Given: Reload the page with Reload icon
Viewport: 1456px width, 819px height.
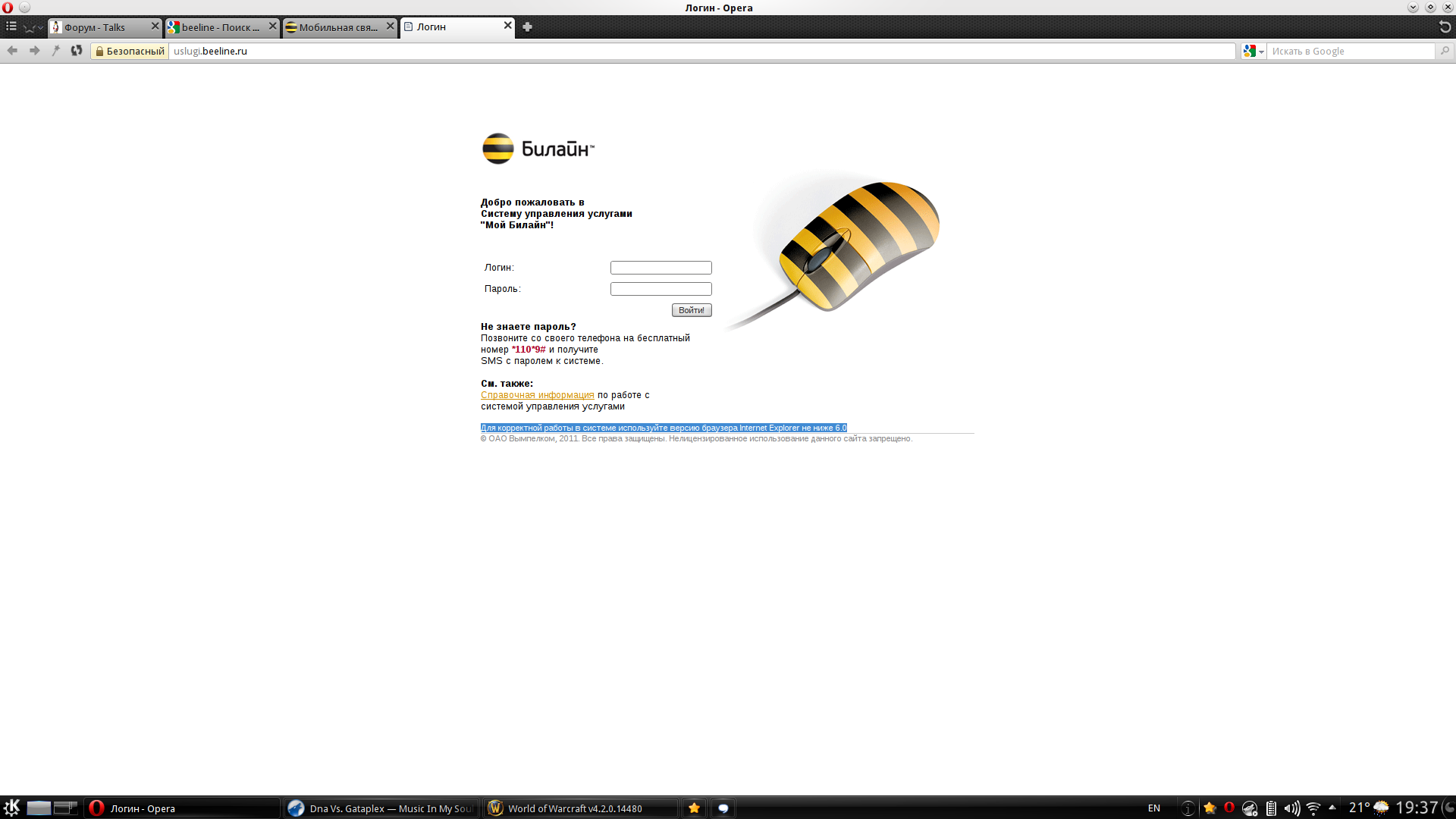Looking at the screenshot, I should tap(77, 51).
